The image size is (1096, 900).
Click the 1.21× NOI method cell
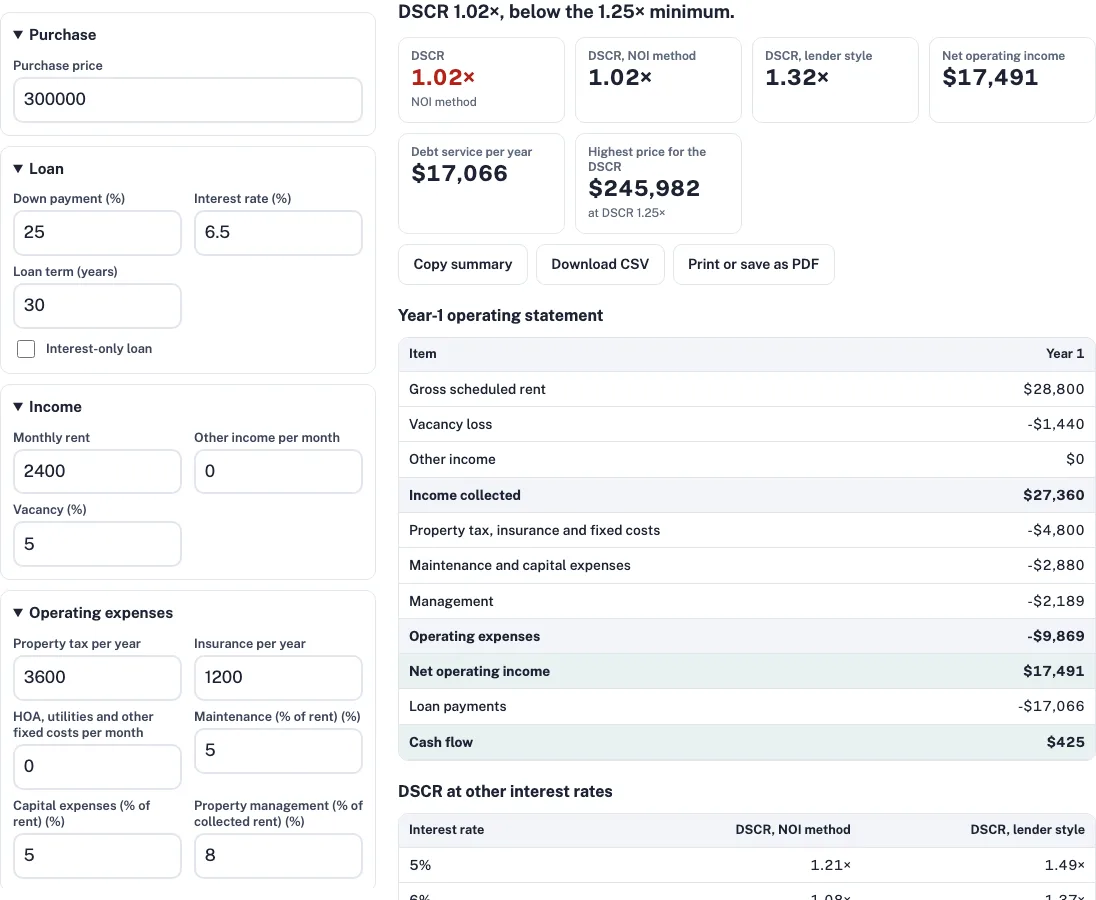coord(830,865)
